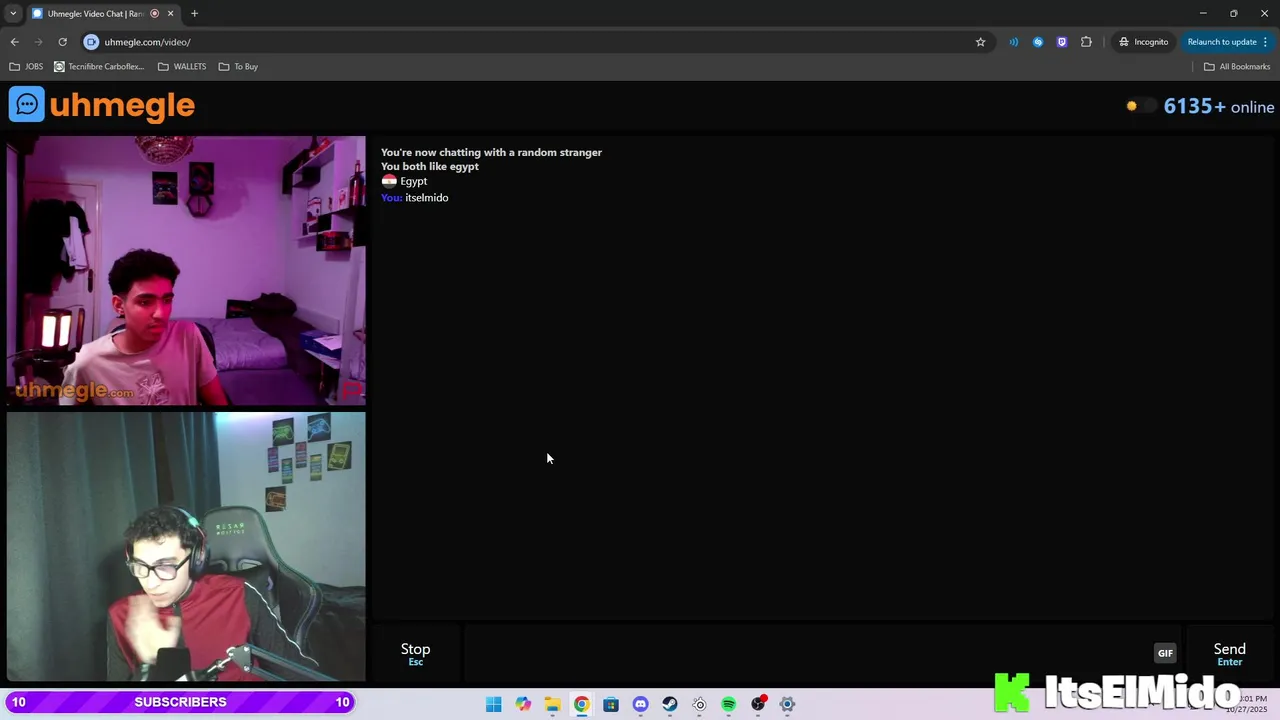This screenshot has height=720, width=1280.
Task: Click the 6135+ online counter text
Action: (x=1219, y=106)
